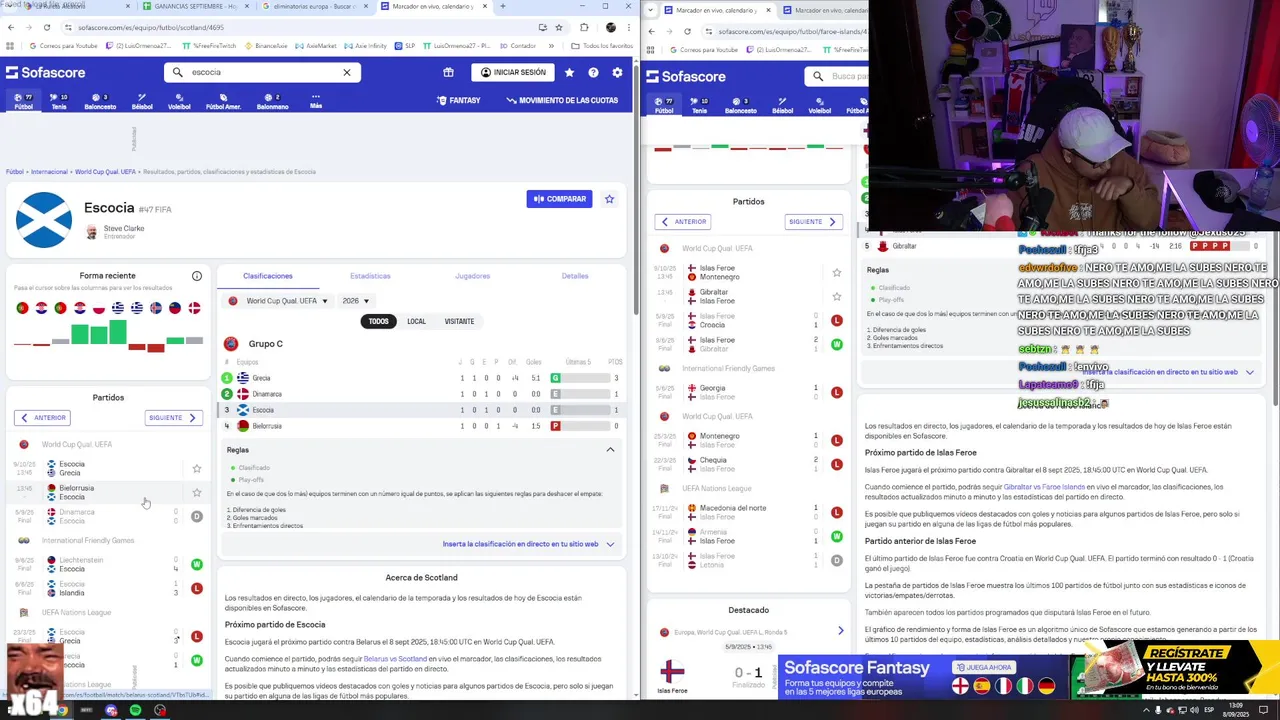
Task: Open MOVIMIENTO DE LAS CUOTAS link
Action: [562, 101]
